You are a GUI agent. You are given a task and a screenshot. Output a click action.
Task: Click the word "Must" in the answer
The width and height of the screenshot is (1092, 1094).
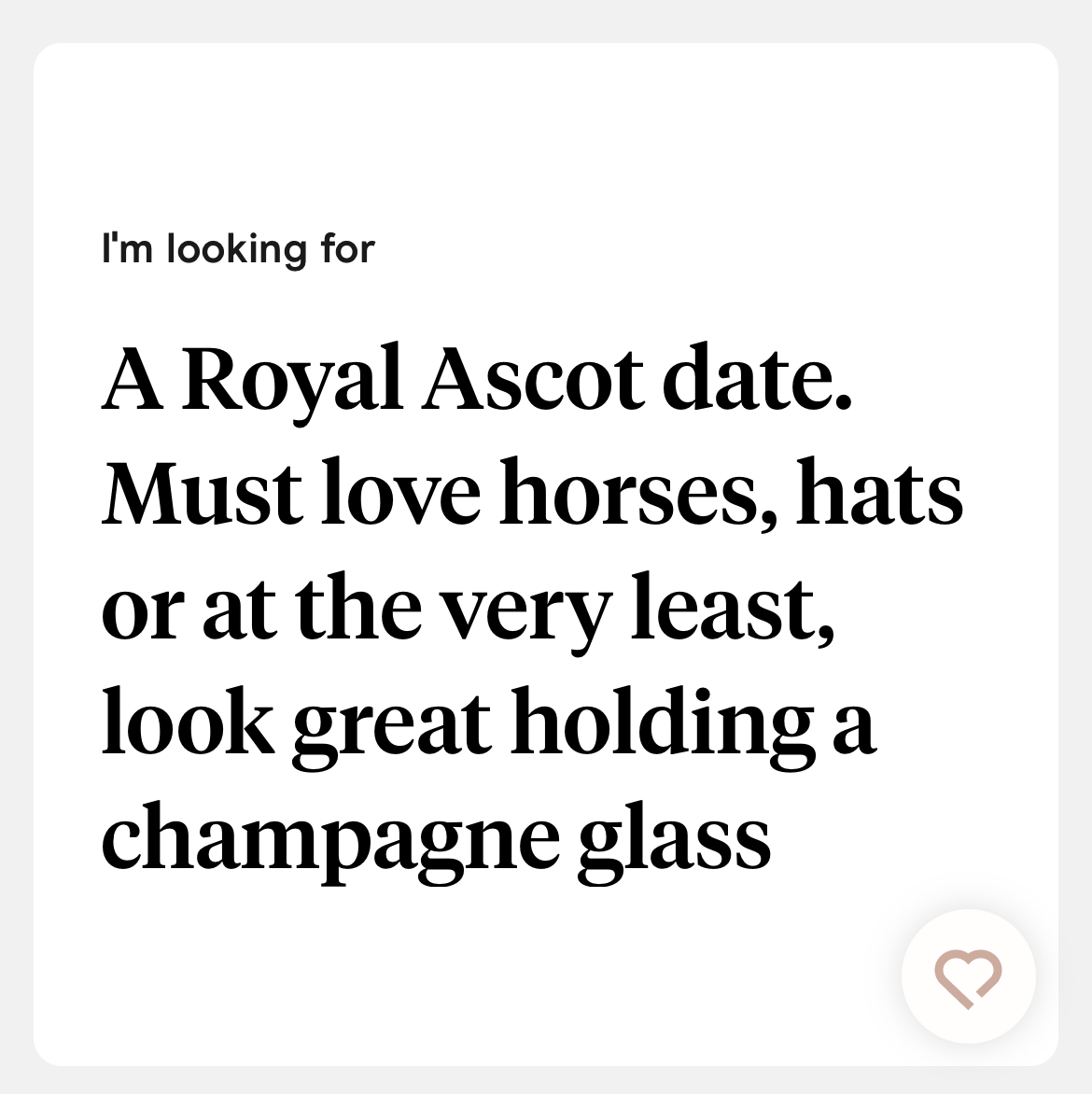[x=203, y=491]
